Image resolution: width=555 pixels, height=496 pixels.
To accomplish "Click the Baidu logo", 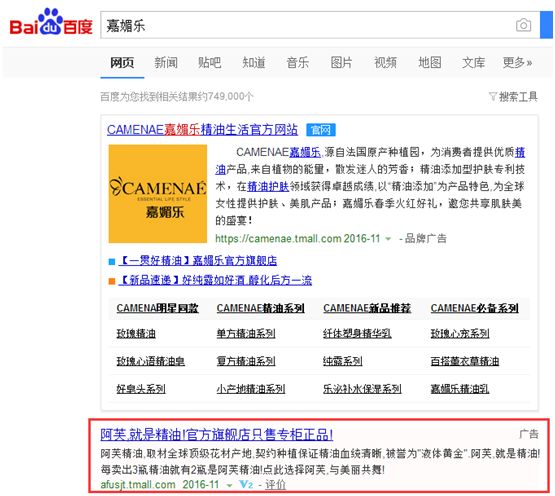I will [51, 23].
